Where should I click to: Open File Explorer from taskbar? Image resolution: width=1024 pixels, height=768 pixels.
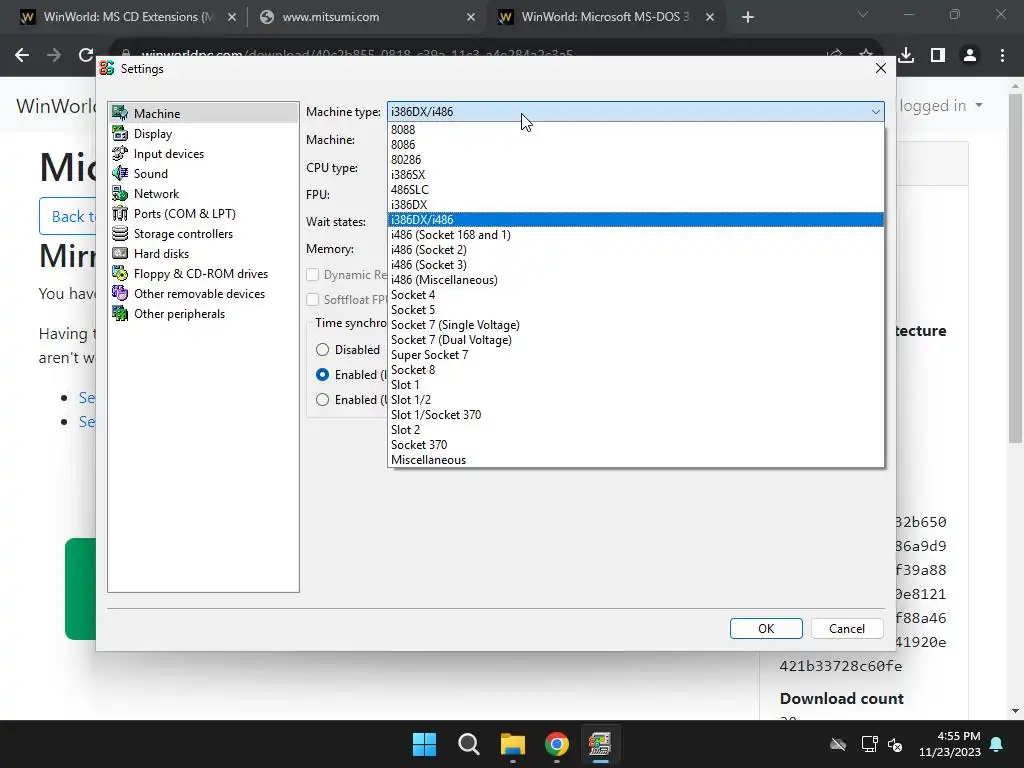[x=513, y=744]
